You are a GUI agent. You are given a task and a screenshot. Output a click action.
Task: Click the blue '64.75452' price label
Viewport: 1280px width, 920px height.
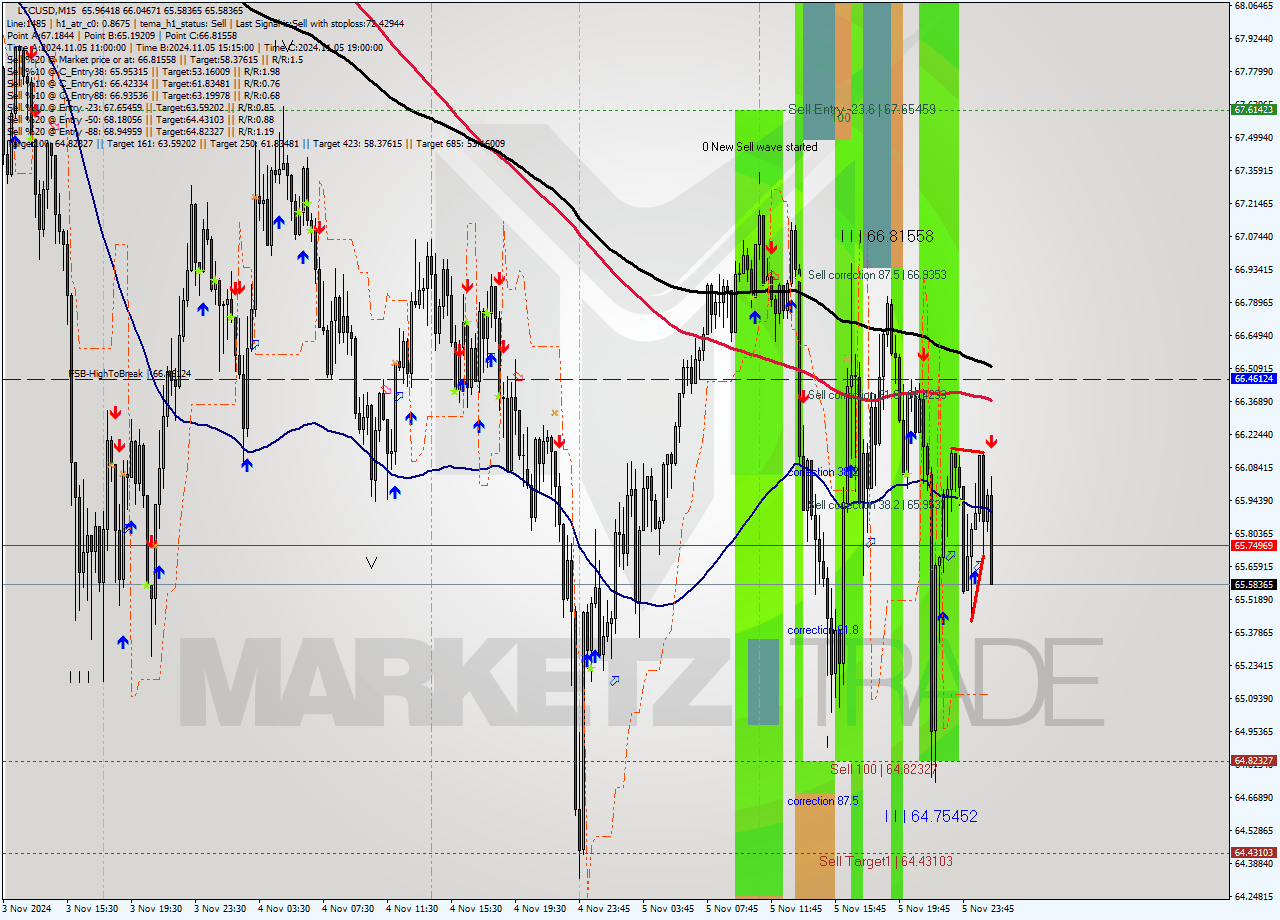931,816
